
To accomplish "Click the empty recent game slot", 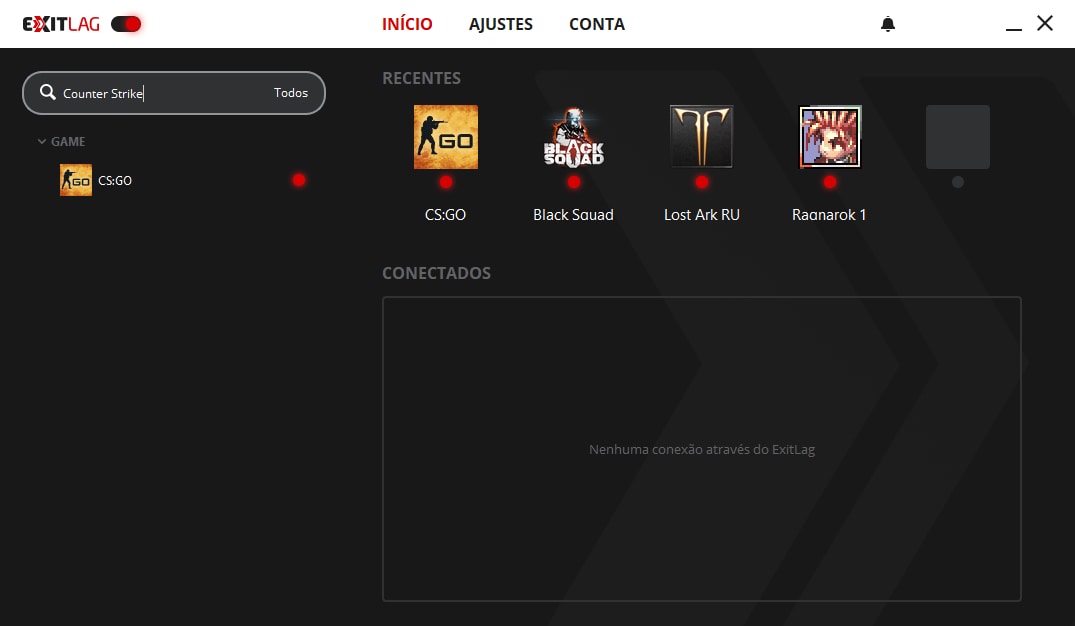I will click(x=958, y=136).
